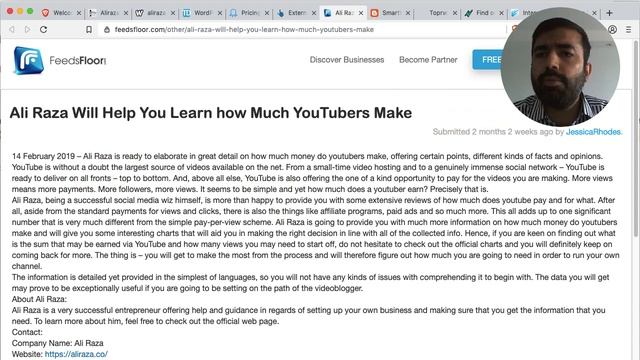
Task: Switch to the Smart tab
Action: (x=390, y=13)
